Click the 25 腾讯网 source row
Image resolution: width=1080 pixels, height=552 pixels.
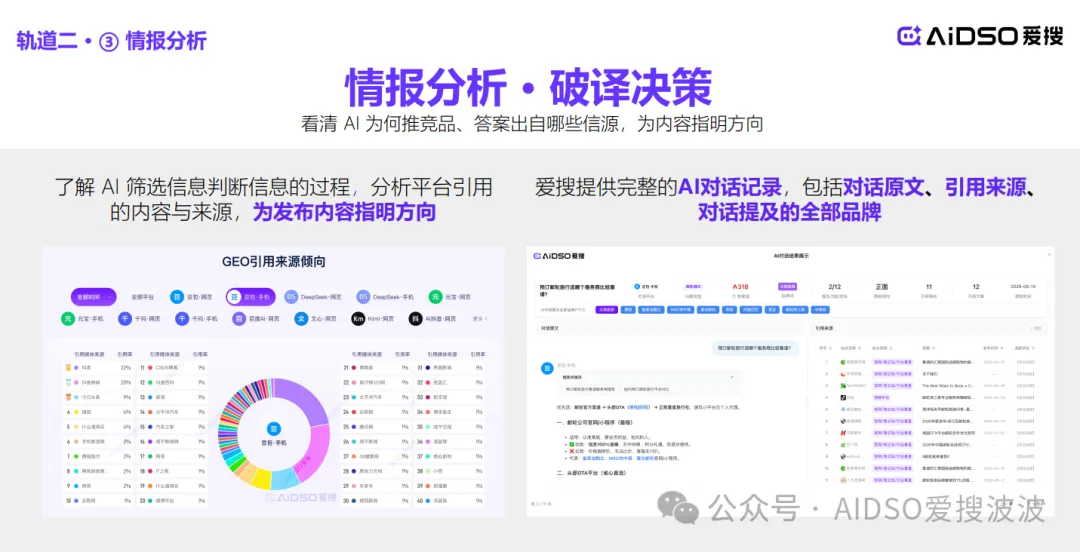coord(377,427)
